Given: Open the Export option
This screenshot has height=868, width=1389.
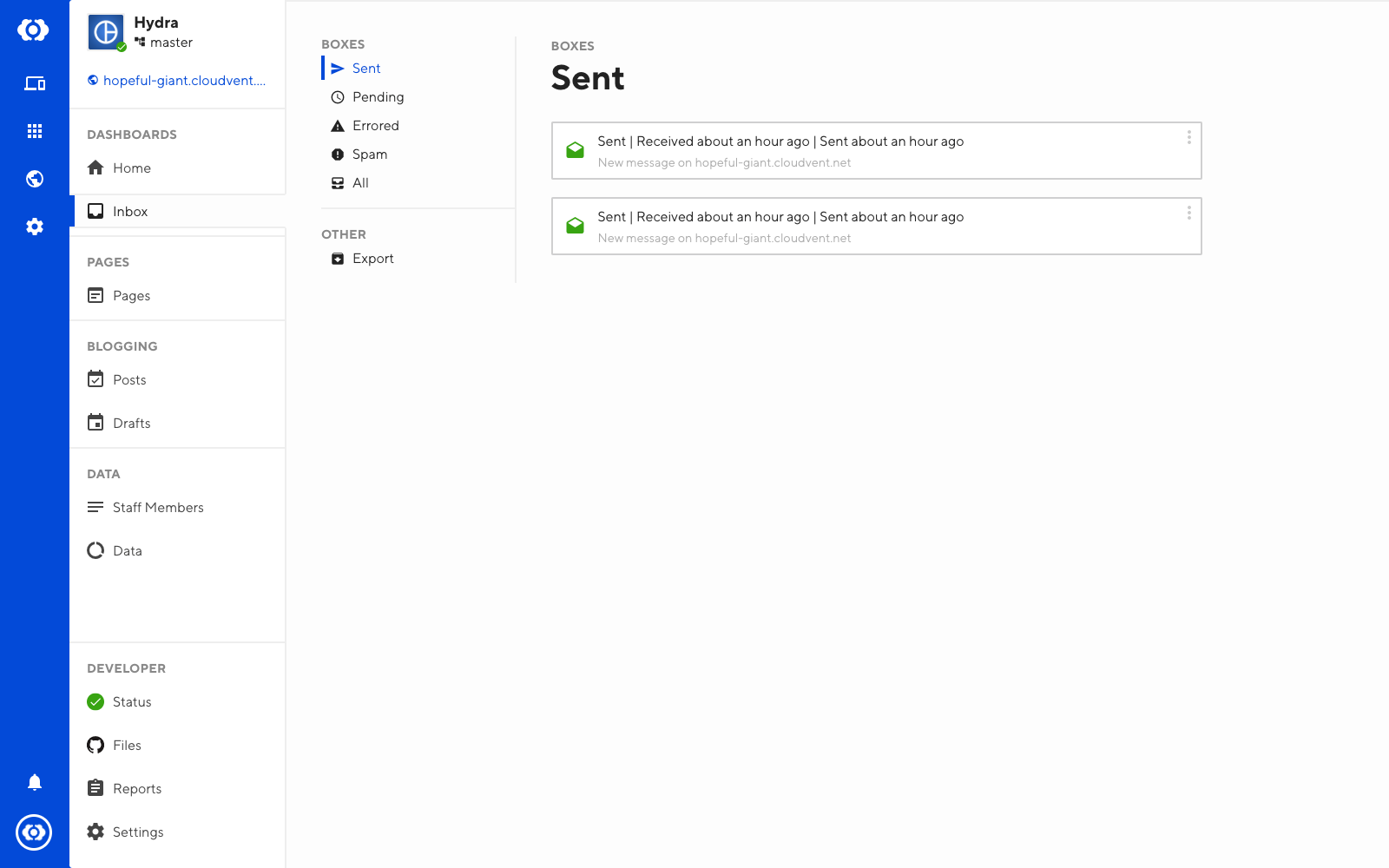Looking at the screenshot, I should click(372, 259).
